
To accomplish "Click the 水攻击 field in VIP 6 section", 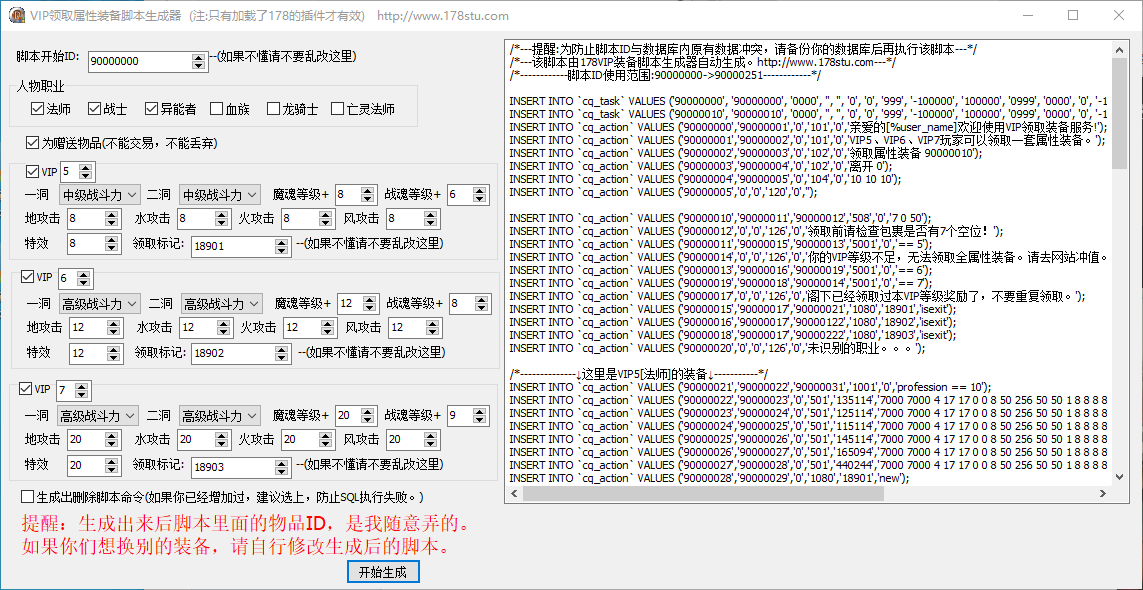I will point(198,329).
